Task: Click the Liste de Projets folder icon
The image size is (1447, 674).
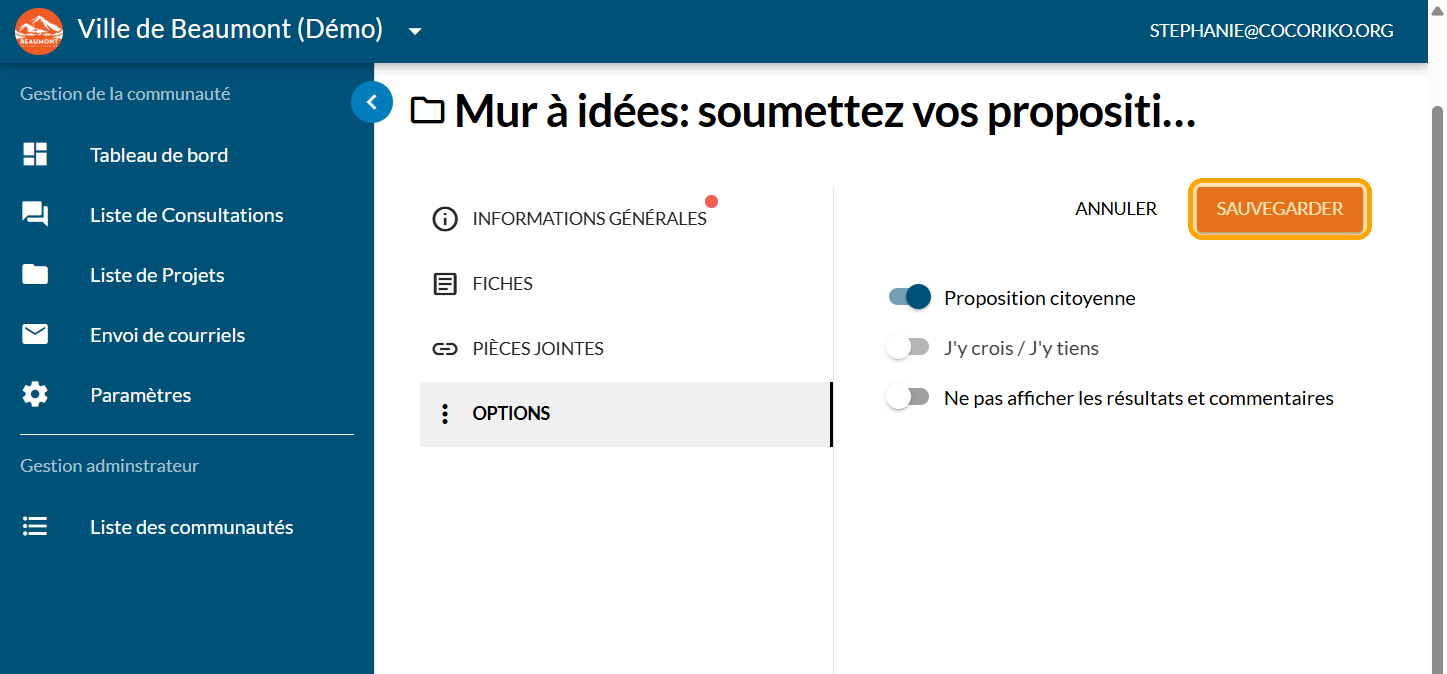Action: tap(35, 275)
